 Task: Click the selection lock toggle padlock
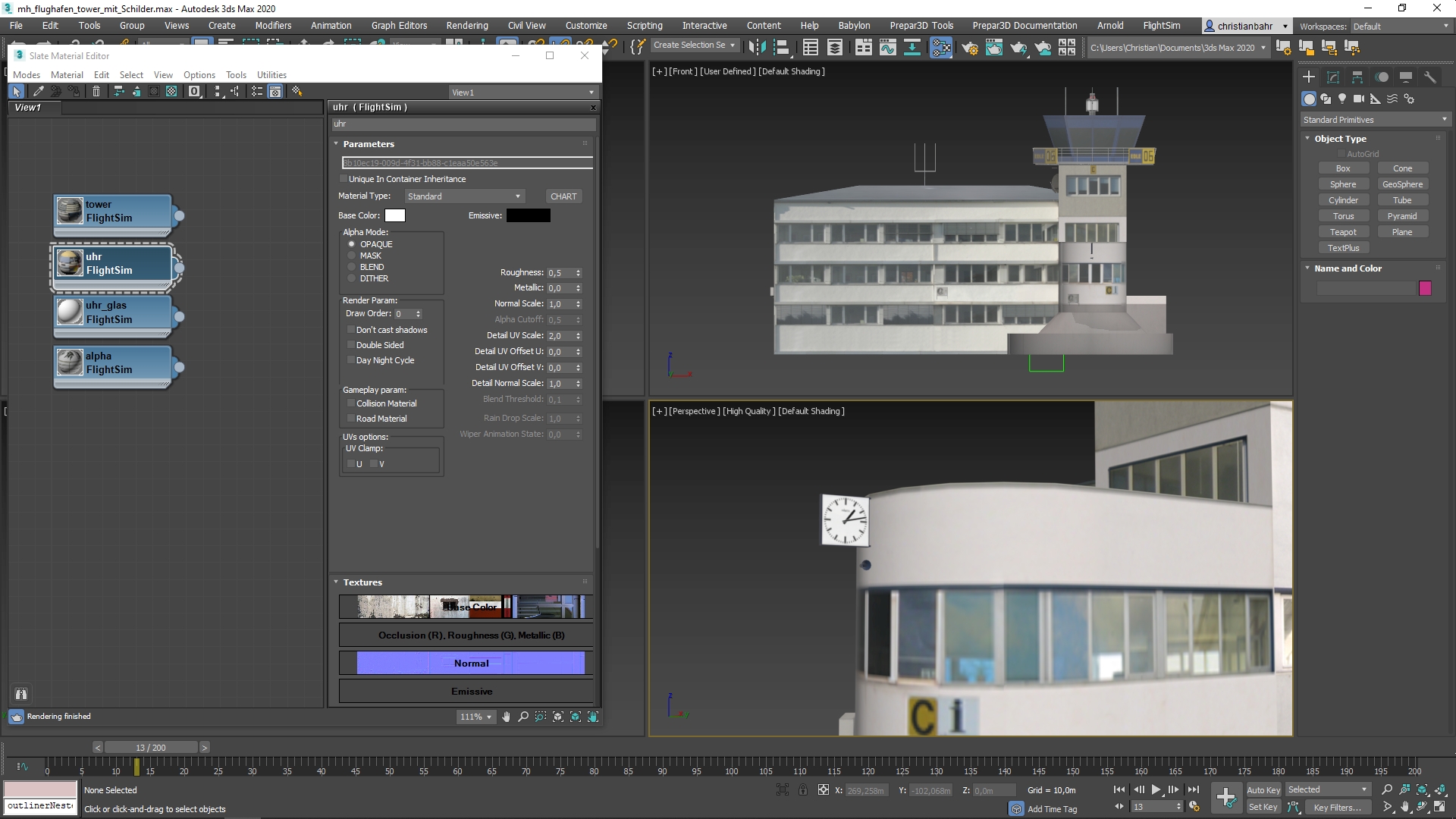tap(802, 789)
